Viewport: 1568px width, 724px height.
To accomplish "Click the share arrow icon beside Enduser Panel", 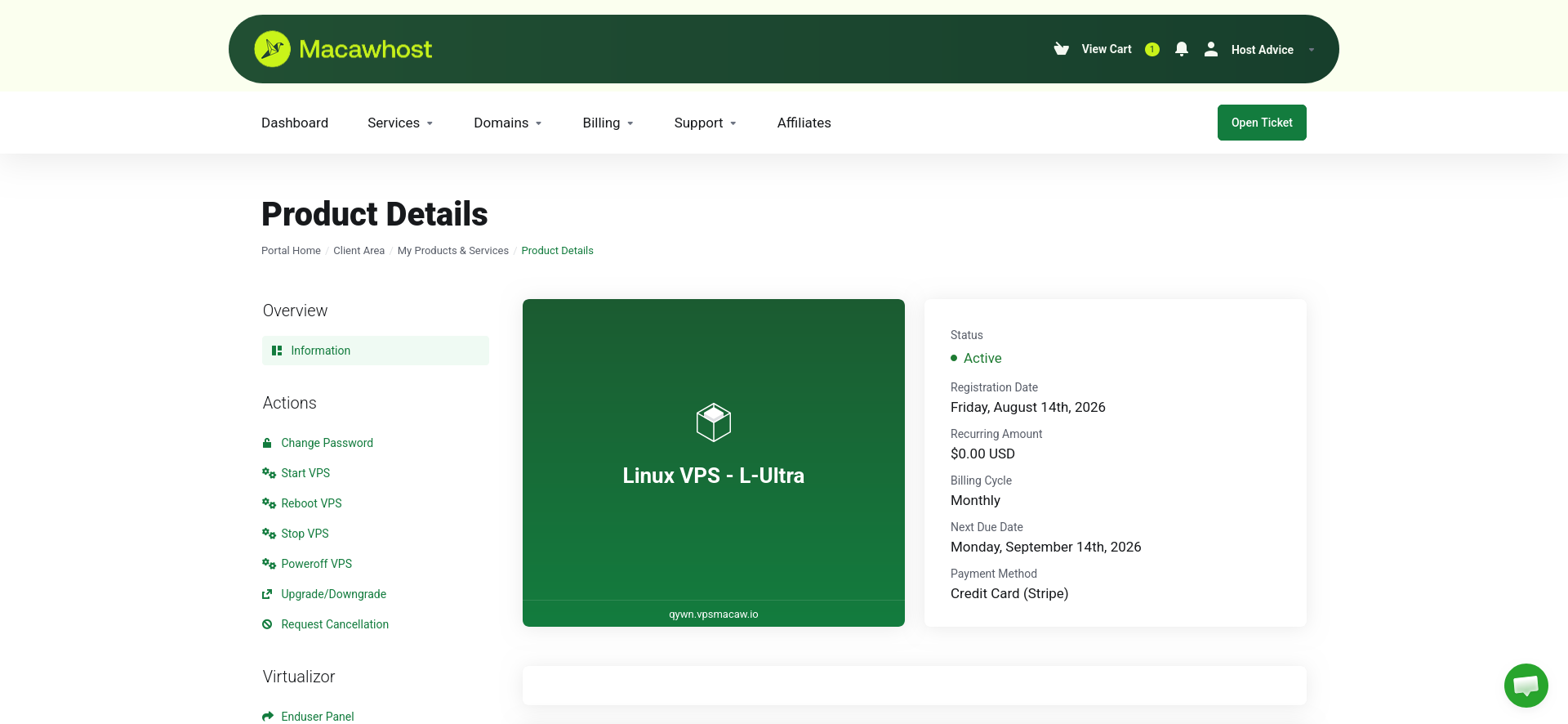I will (x=268, y=717).
